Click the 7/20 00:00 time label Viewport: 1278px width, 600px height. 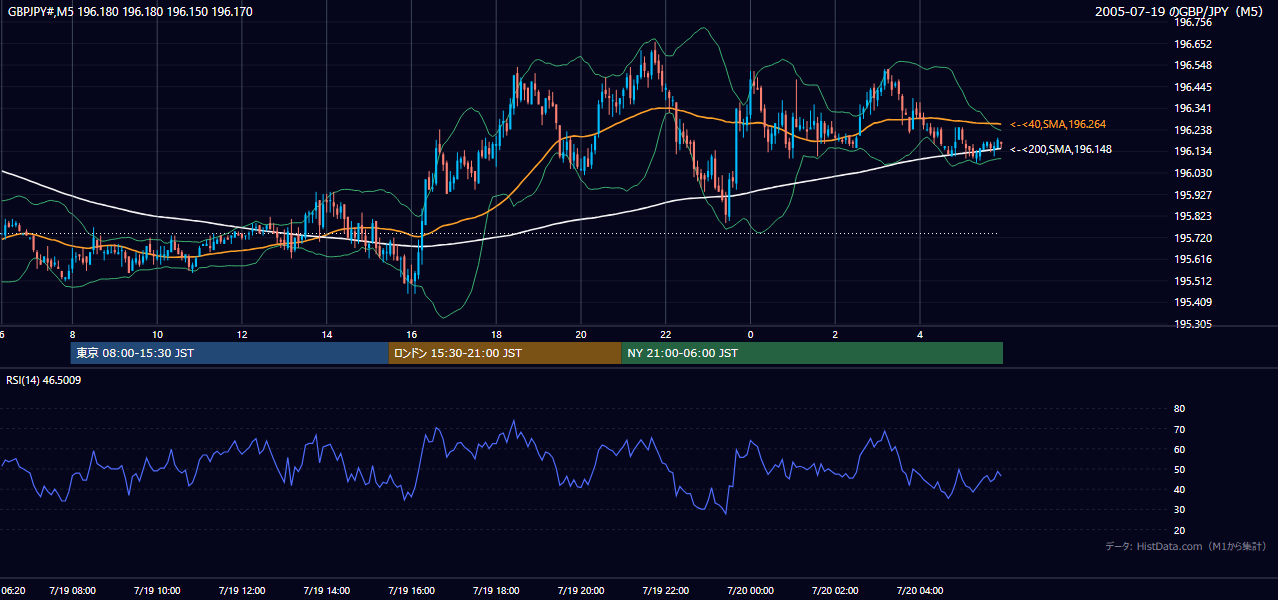[x=751, y=591]
